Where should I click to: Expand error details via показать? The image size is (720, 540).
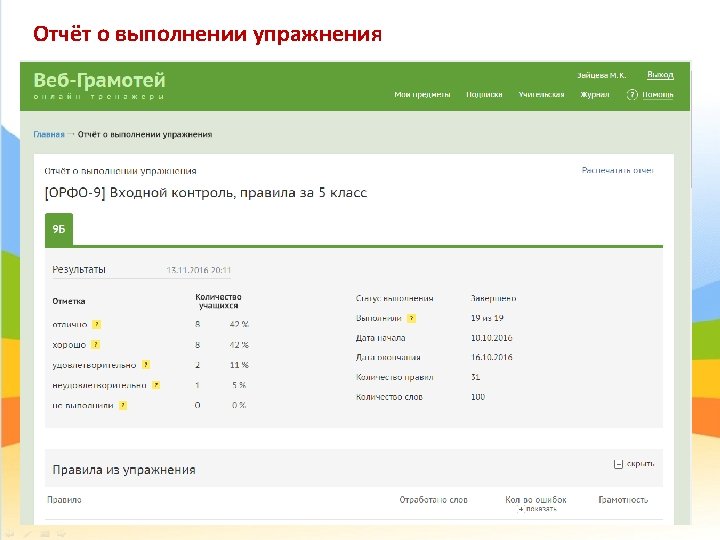(x=536, y=509)
